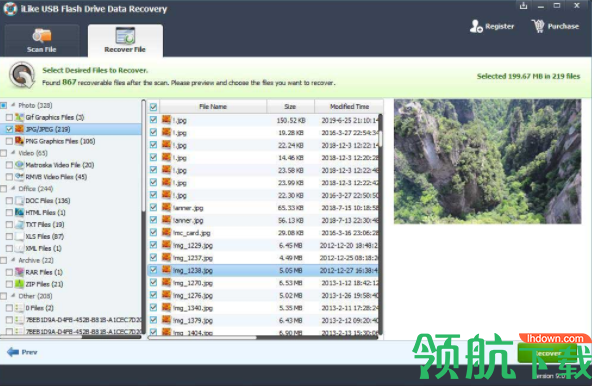Click the export icon in title bar

click(x=523, y=6)
